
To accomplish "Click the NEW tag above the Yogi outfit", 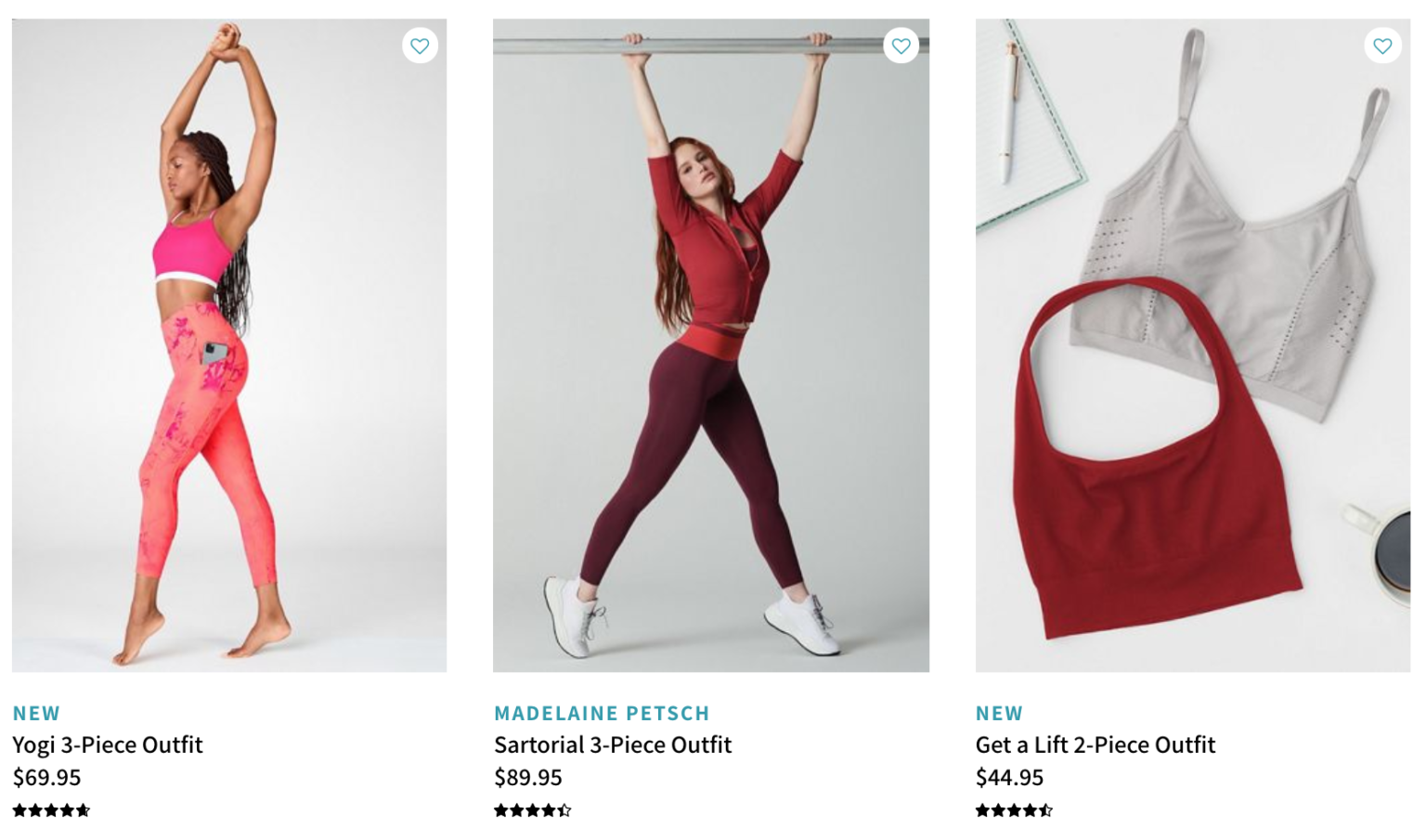I will pos(35,715).
